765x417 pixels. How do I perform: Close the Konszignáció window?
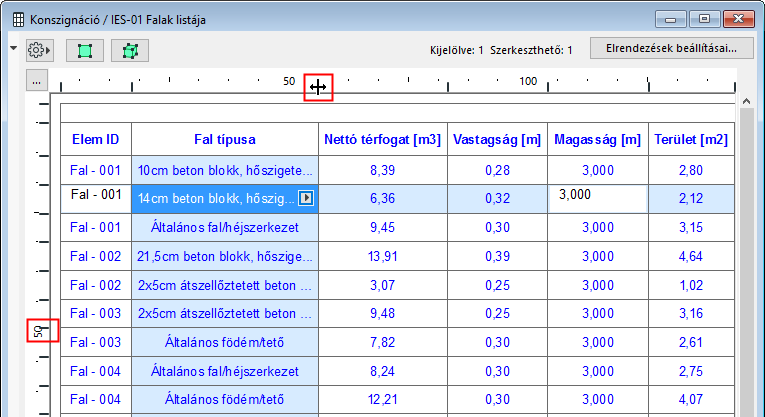tap(739, 20)
